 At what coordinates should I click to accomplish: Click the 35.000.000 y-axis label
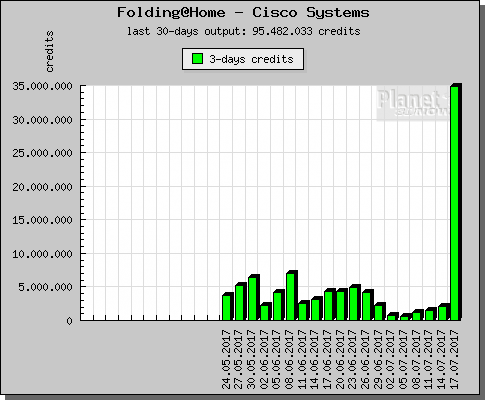tap(42, 86)
